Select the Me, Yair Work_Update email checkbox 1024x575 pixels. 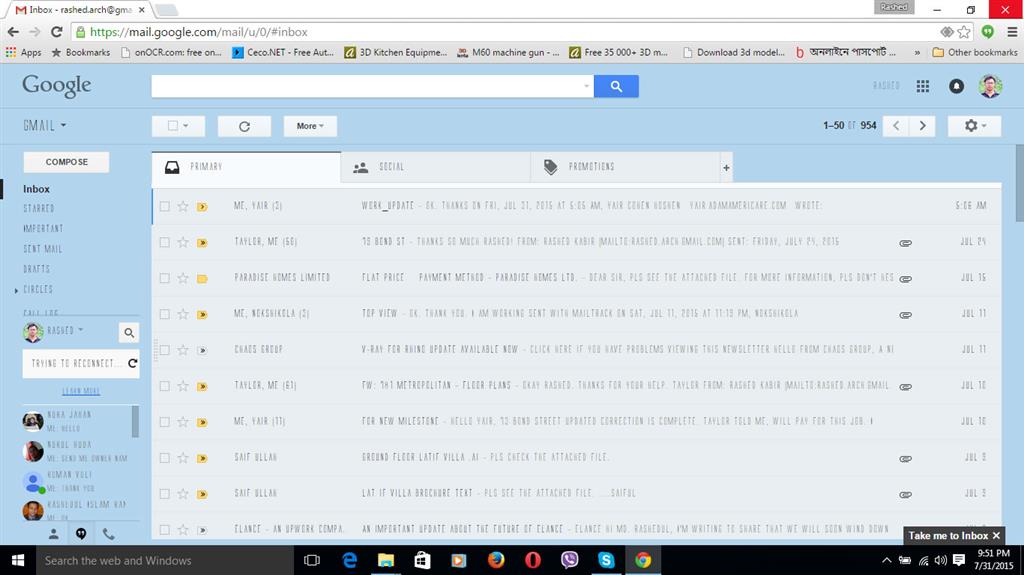165,206
